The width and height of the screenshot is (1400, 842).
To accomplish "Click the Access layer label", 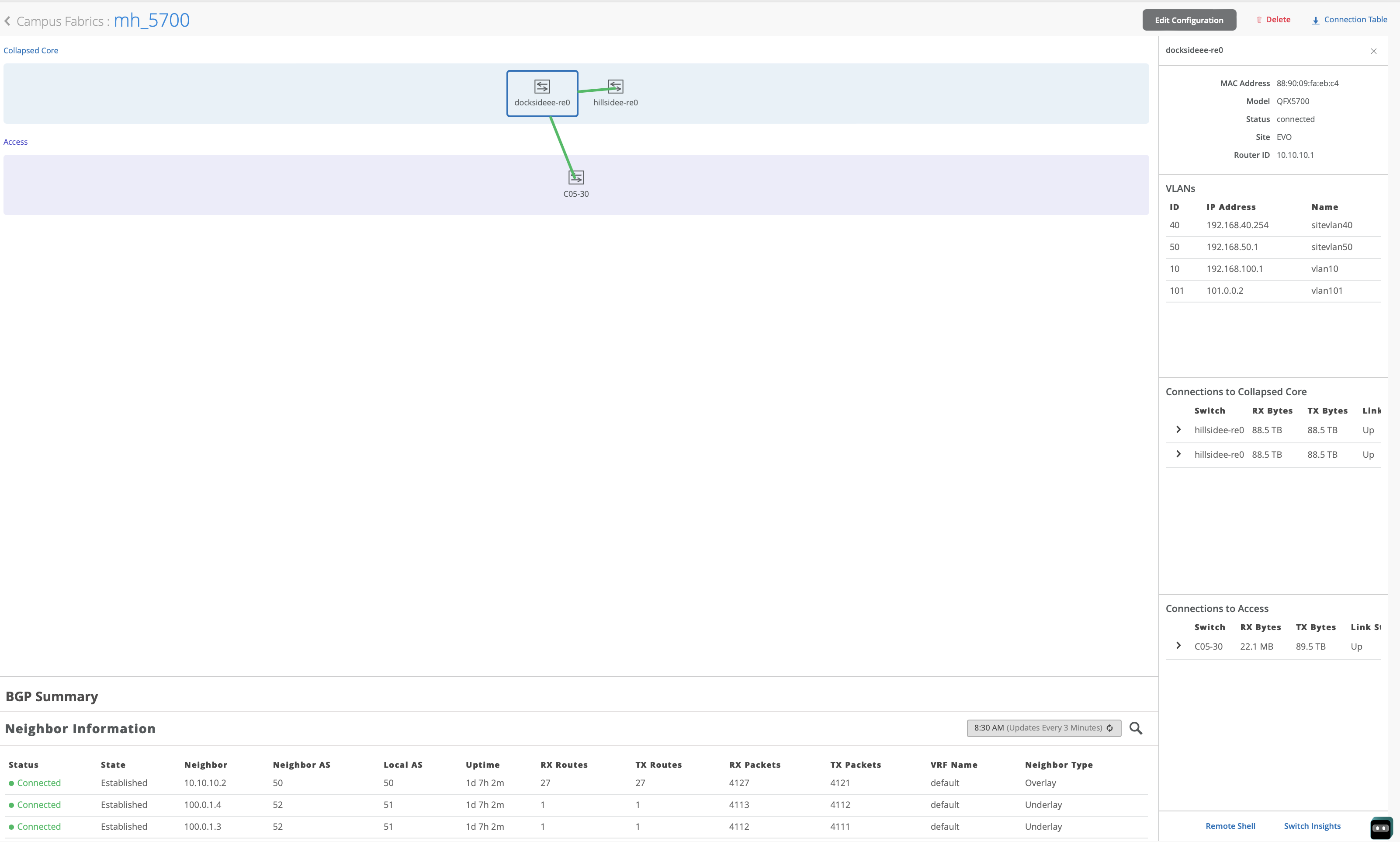I will point(15,142).
